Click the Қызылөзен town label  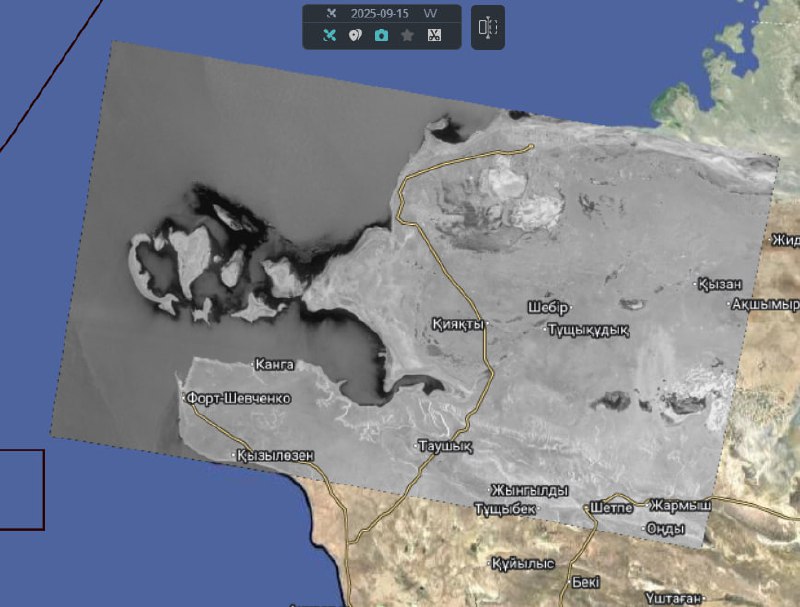pyautogui.click(x=274, y=455)
